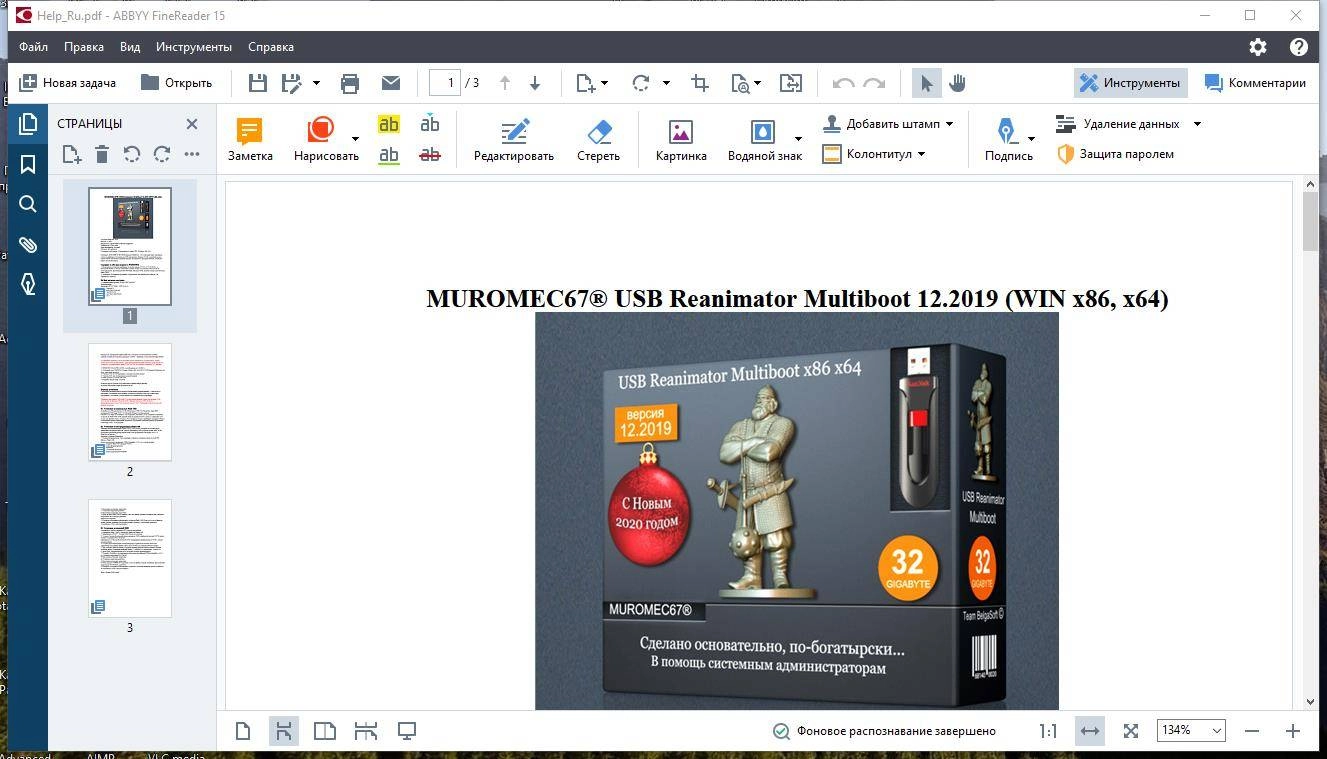Show the Pages panel in sidebar
The width and height of the screenshot is (1327, 759).
[x=28, y=124]
